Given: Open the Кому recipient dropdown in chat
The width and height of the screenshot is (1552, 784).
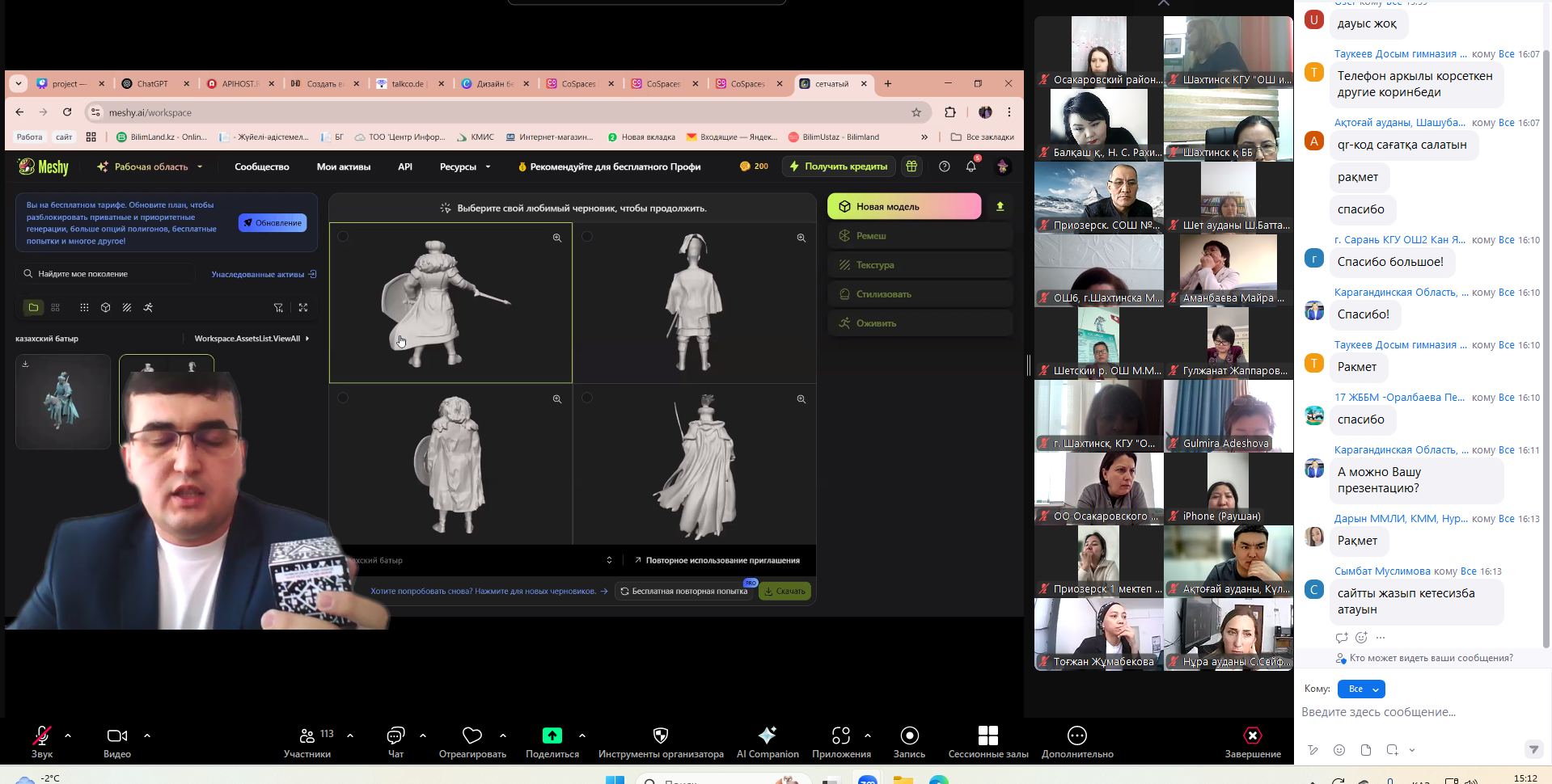Looking at the screenshot, I should pos(1361,689).
